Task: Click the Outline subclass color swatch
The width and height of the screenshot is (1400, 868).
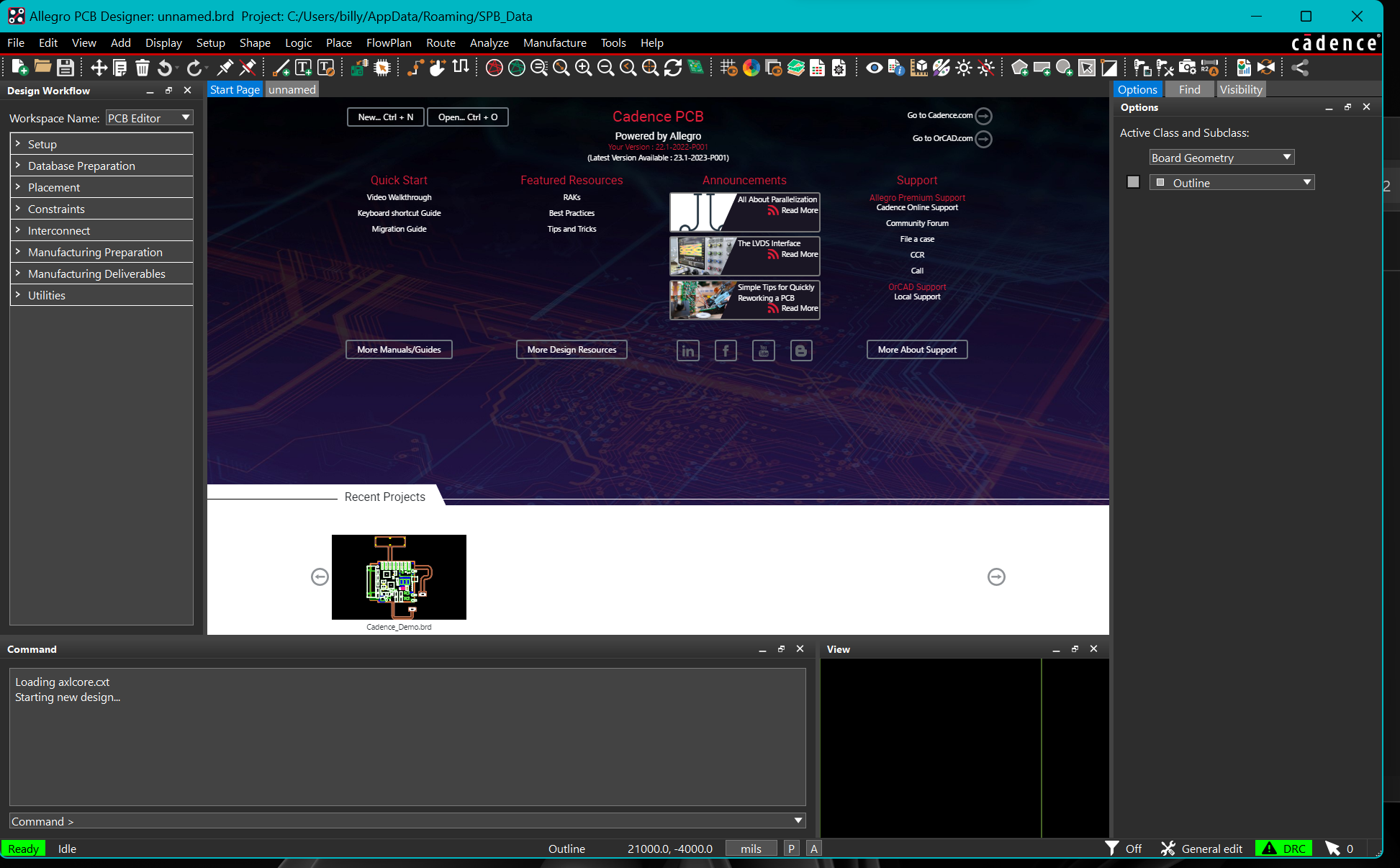Action: coord(1133,182)
